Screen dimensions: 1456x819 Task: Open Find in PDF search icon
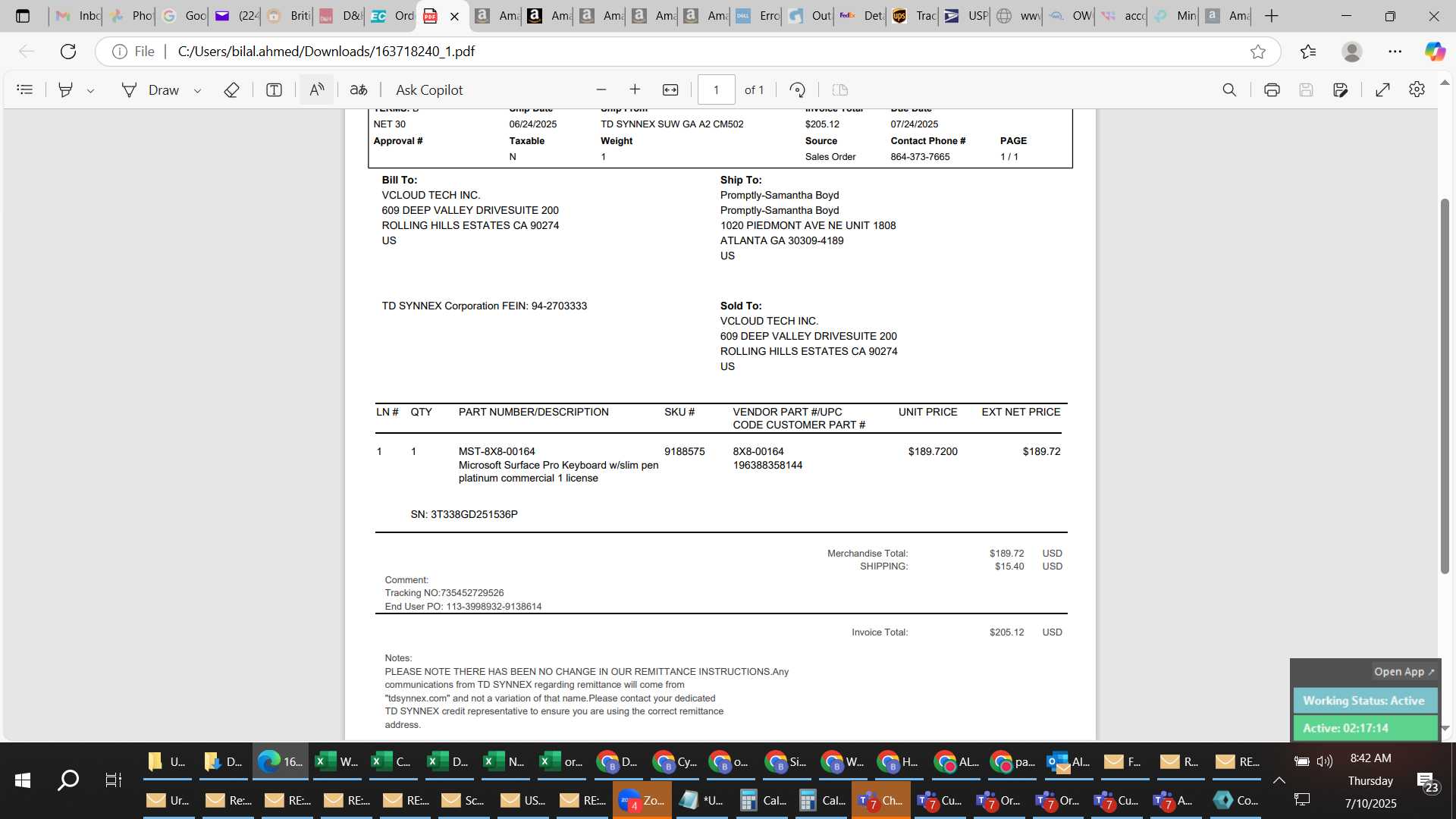tap(1229, 89)
